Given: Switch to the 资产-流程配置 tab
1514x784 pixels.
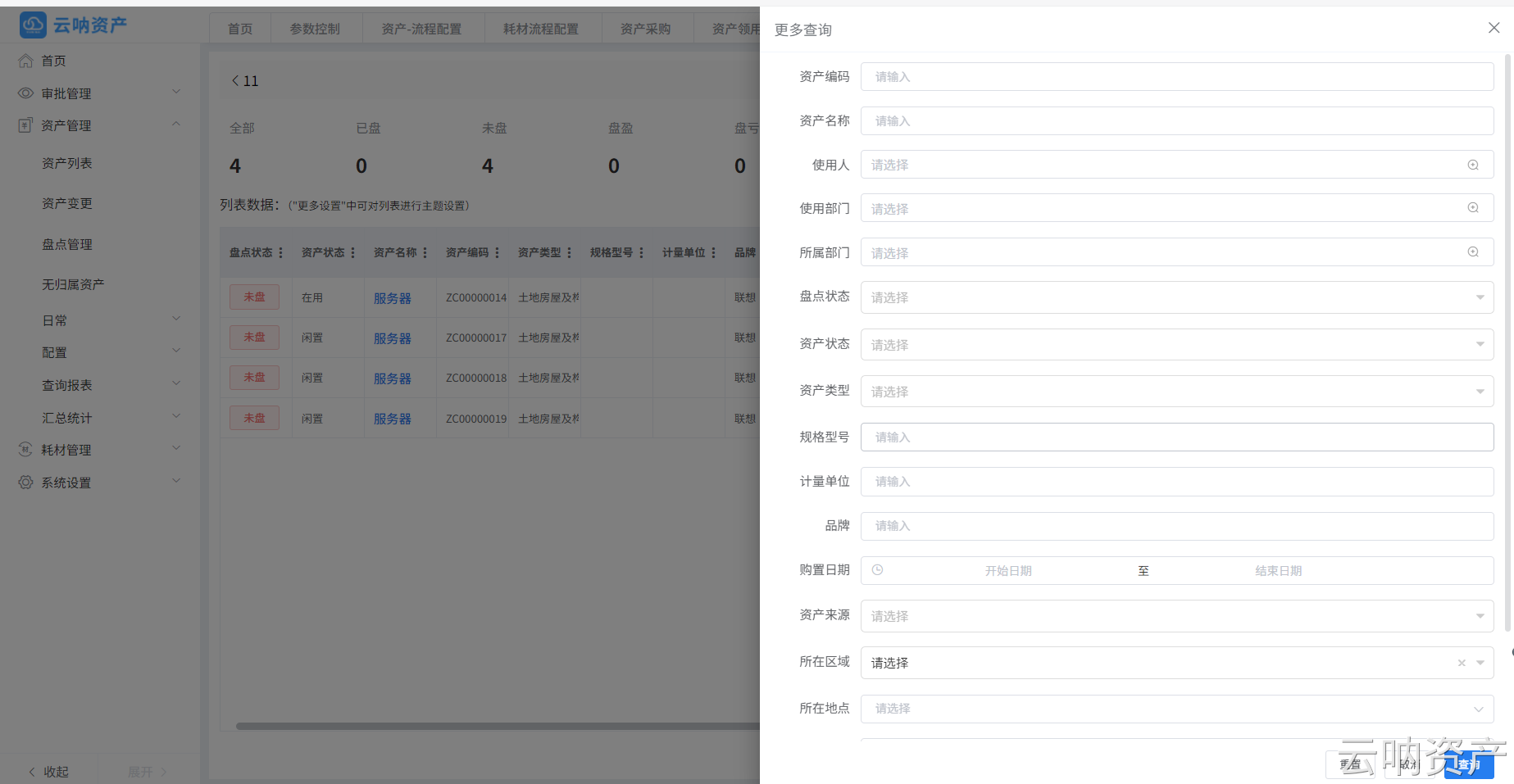Looking at the screenshot, I should tap(421, 29).
